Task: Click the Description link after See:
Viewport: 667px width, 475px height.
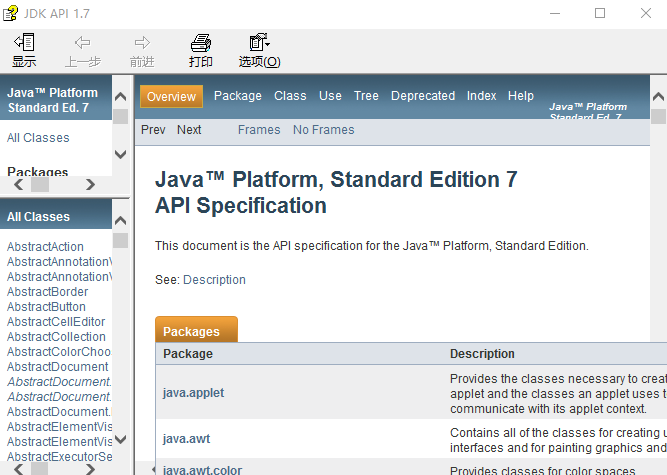Action: [214, 280]
